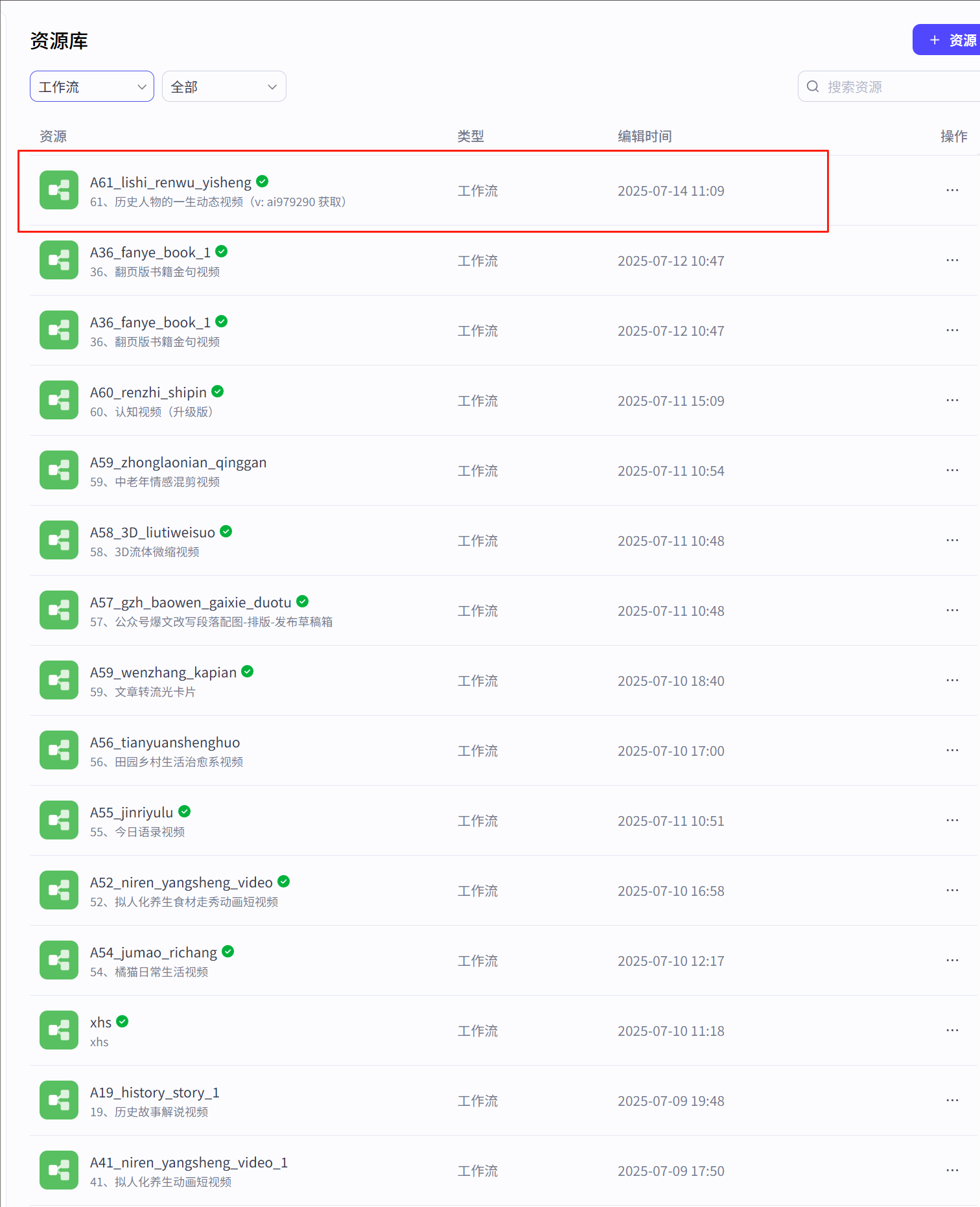Select the A19_history_story_1 workflow icon
This screenshot has width=980, height=1207.
(58, 1100)
